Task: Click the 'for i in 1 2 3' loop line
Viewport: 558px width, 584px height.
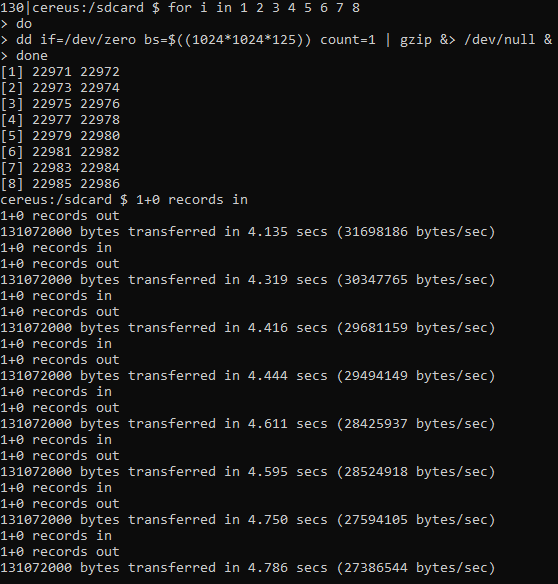Action: point(180,7)
